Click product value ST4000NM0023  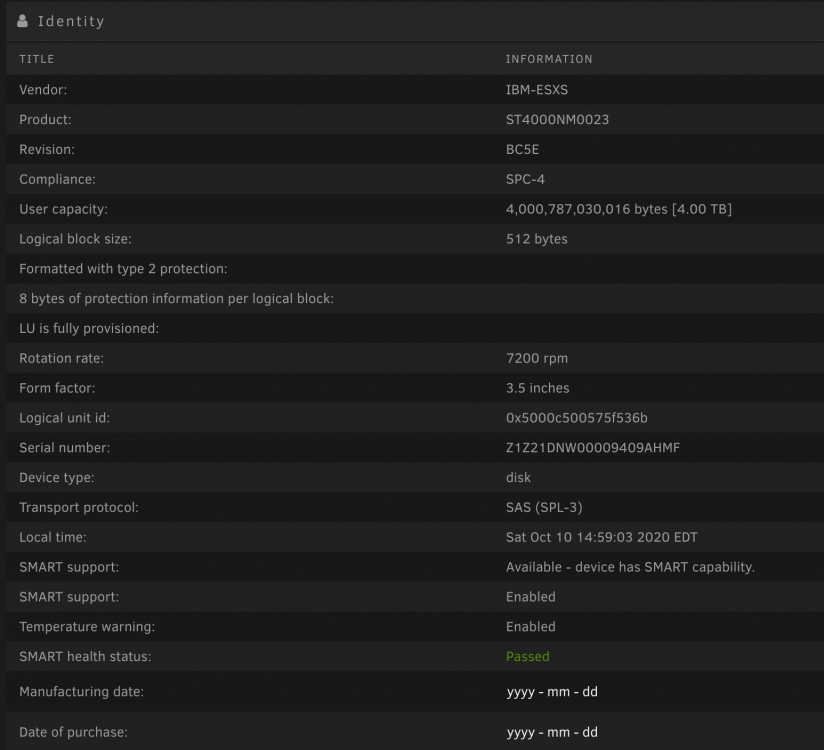point(557,120)
